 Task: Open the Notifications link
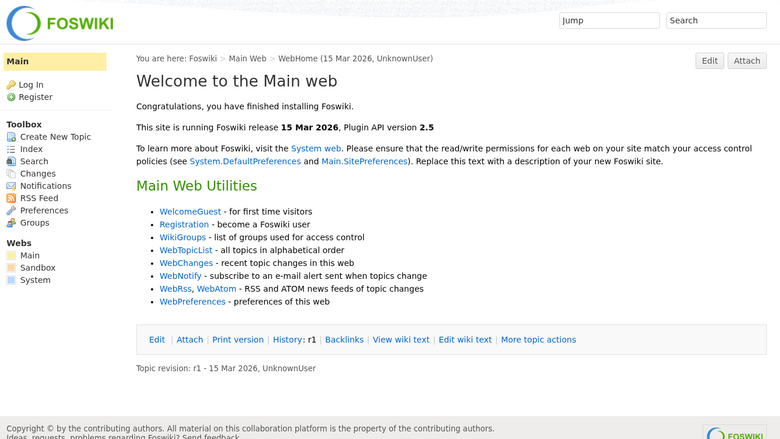pos(46,186)
